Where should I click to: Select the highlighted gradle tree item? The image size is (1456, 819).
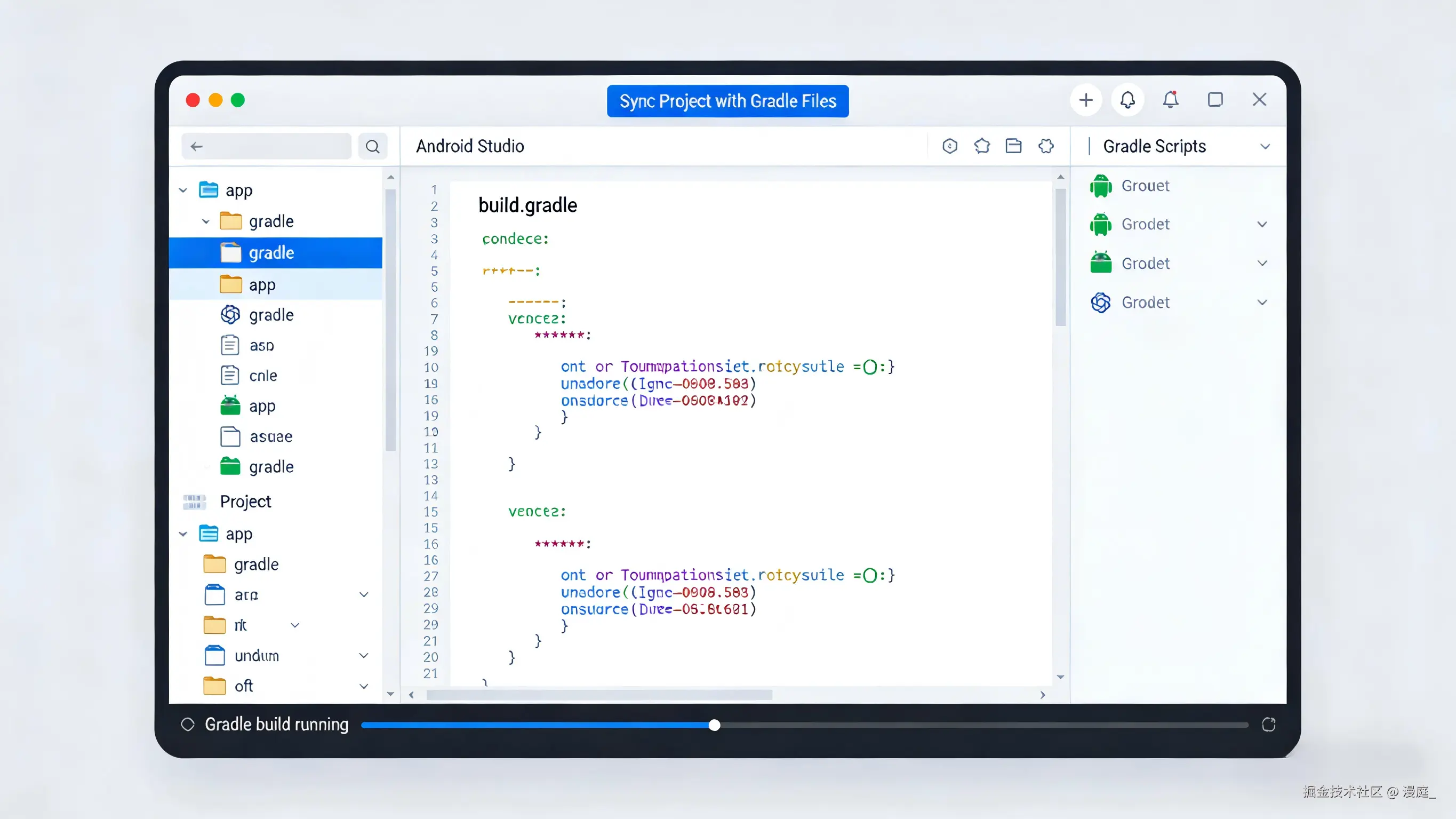click(271, 253)
